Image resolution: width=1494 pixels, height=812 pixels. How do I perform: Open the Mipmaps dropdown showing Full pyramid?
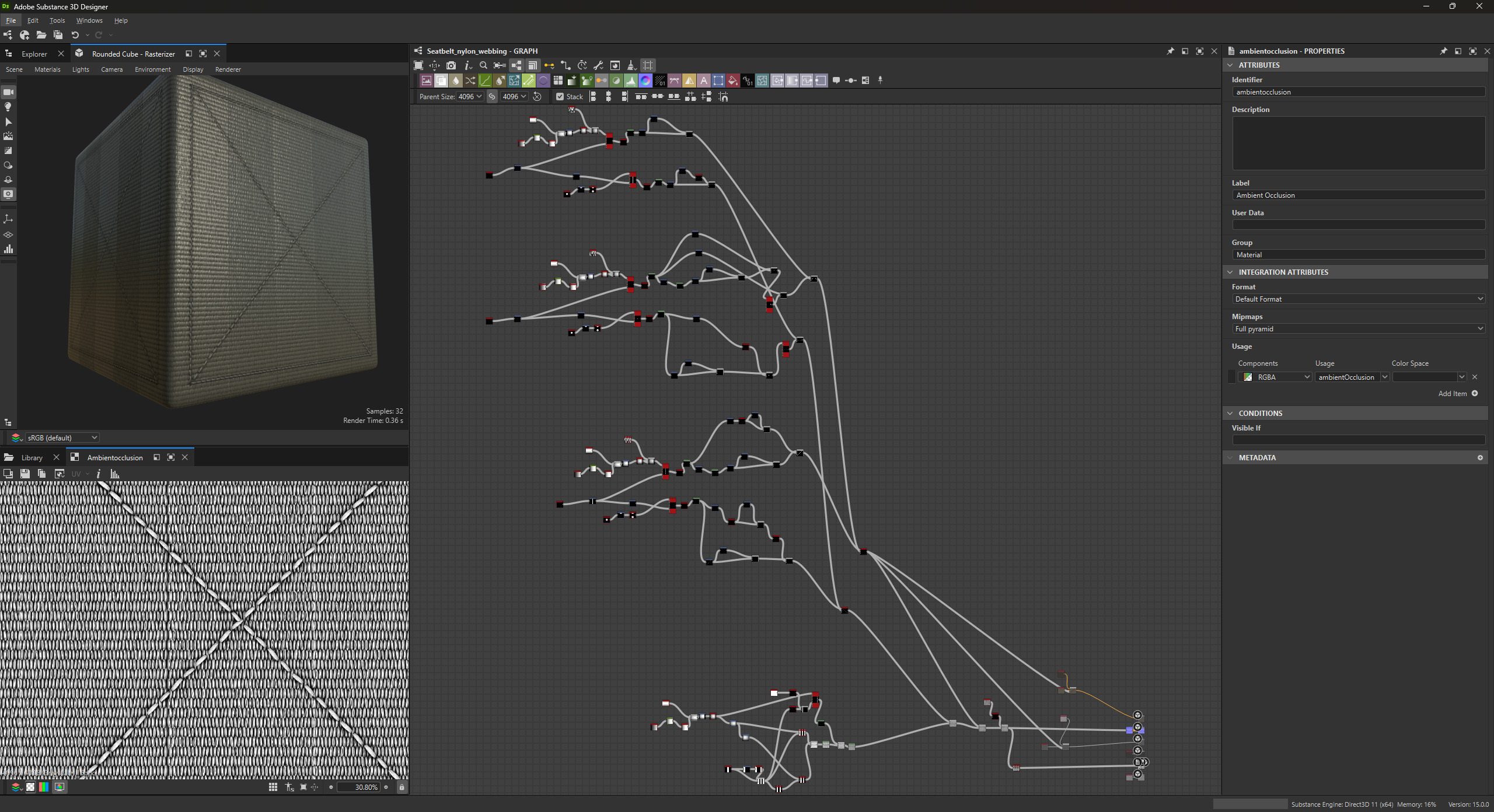[x=1359, y=329]
